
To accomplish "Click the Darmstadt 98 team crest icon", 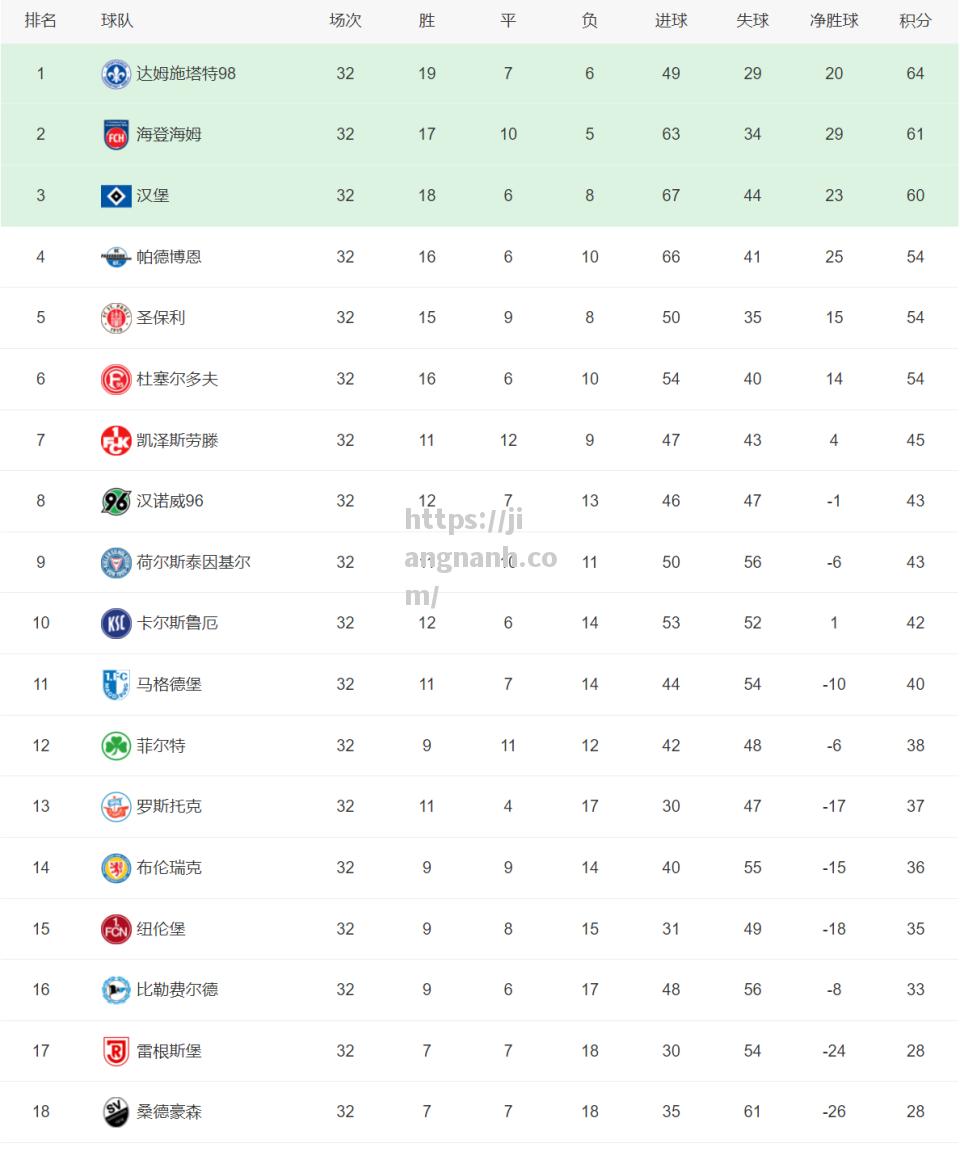I will coord(115,74).
